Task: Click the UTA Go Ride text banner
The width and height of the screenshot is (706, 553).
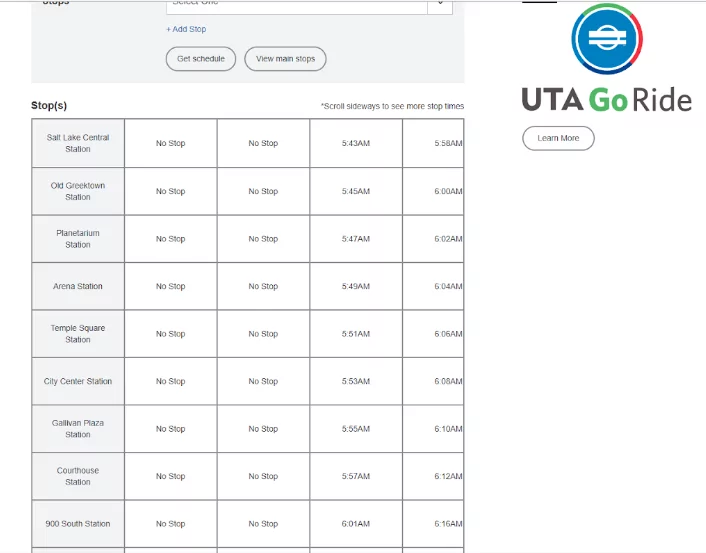Action: [606, 100]
